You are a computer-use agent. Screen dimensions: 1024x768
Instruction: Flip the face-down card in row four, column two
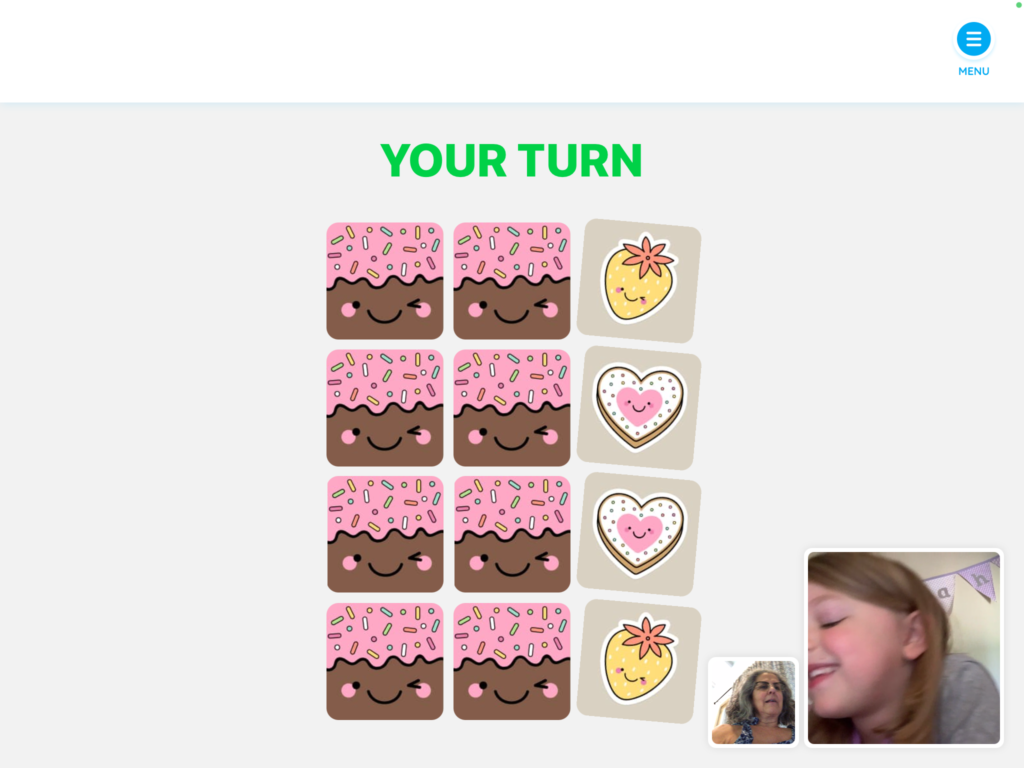point(511,661)
